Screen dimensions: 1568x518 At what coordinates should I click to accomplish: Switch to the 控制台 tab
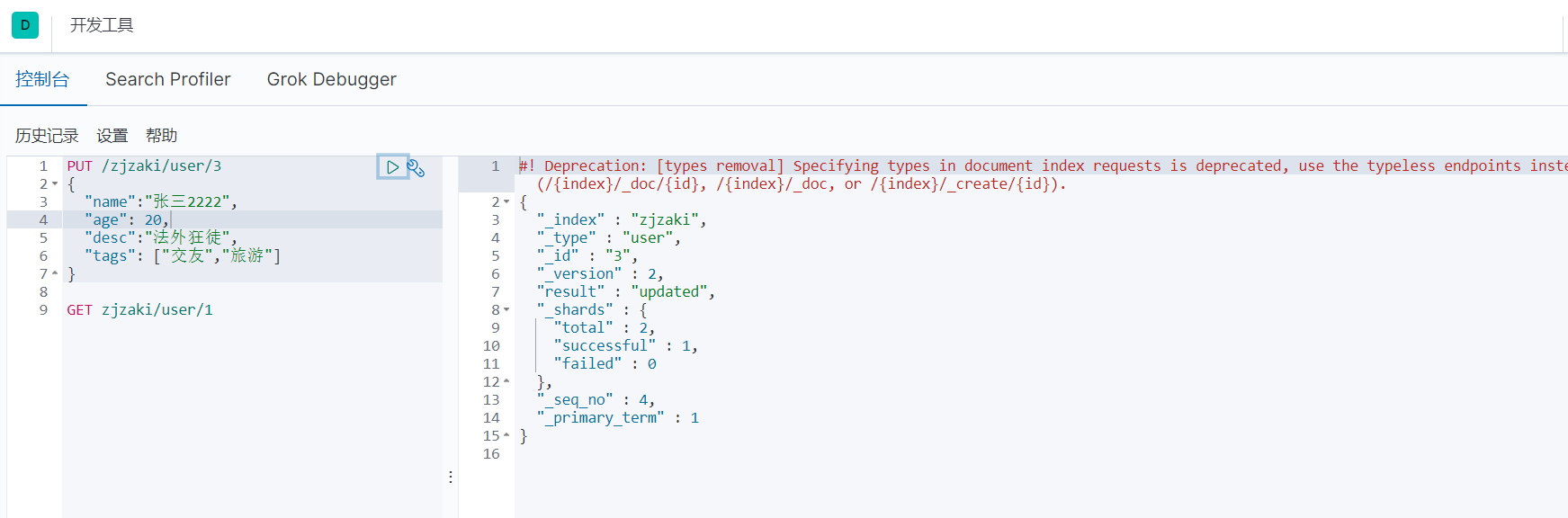point(42,79)
